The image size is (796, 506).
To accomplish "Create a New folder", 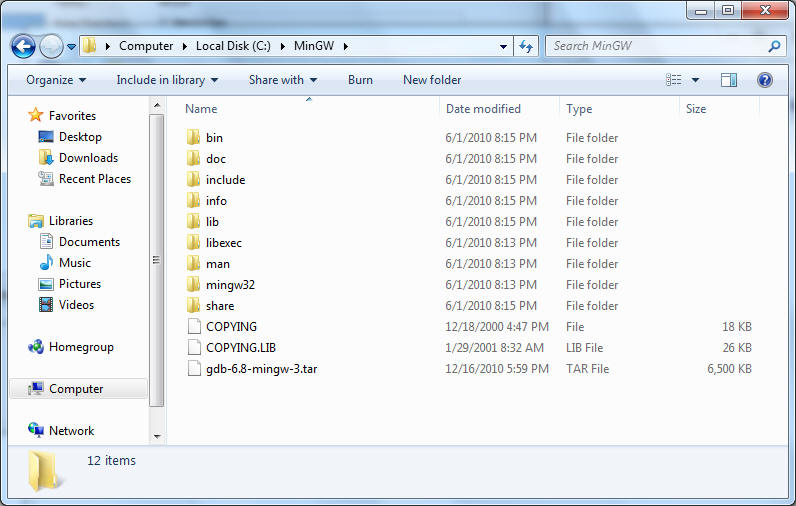I will 432,80.
